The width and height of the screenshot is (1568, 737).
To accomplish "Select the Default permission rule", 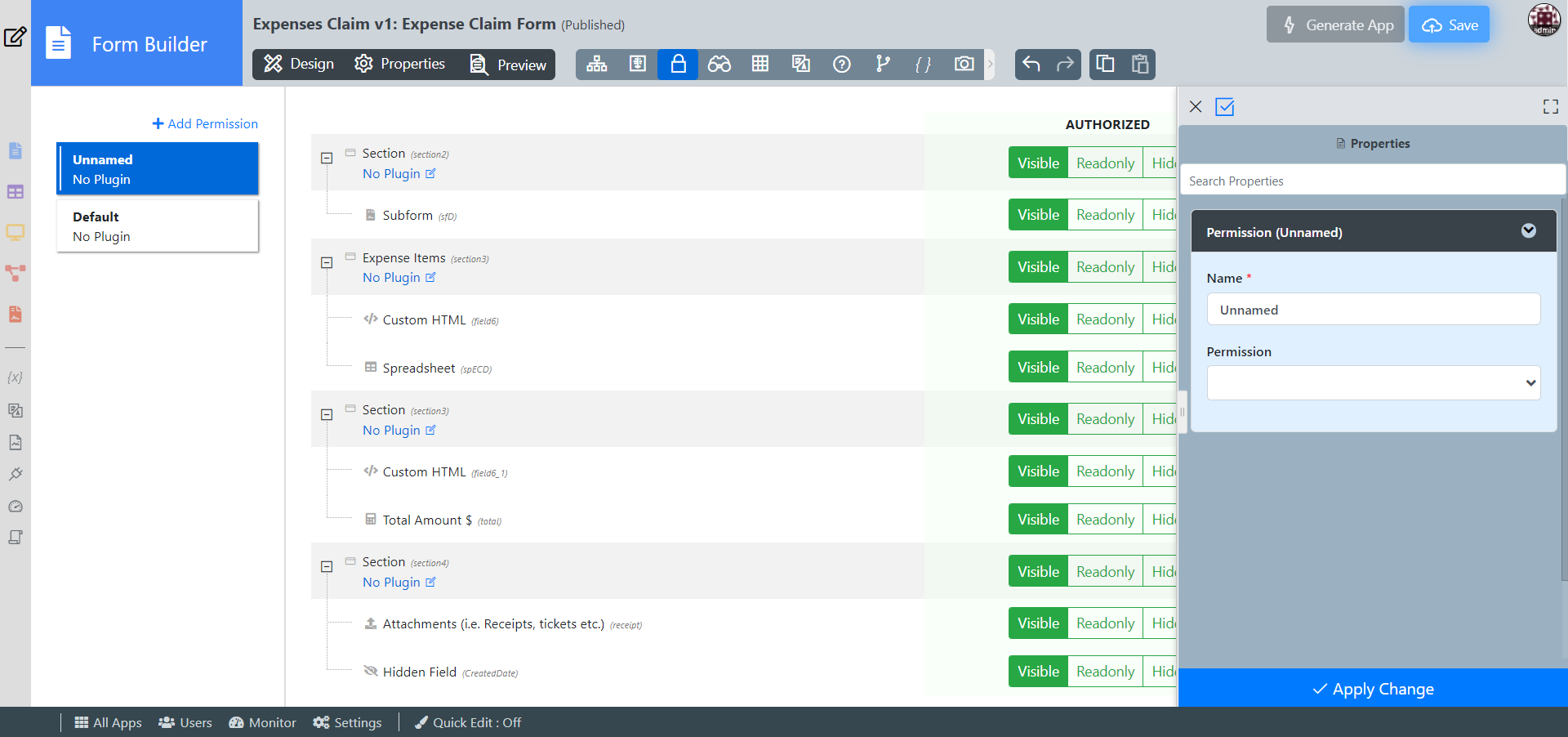I will (x=158, y=226).
